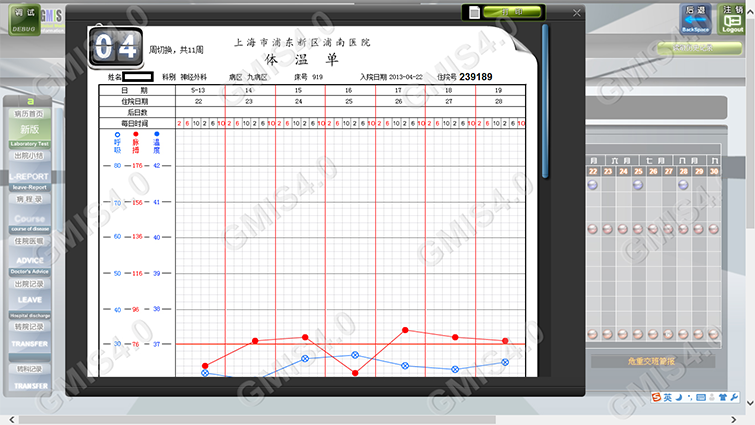755x425 pixels.
Task: Click the green 打印 print button
Action: (513, 13)
